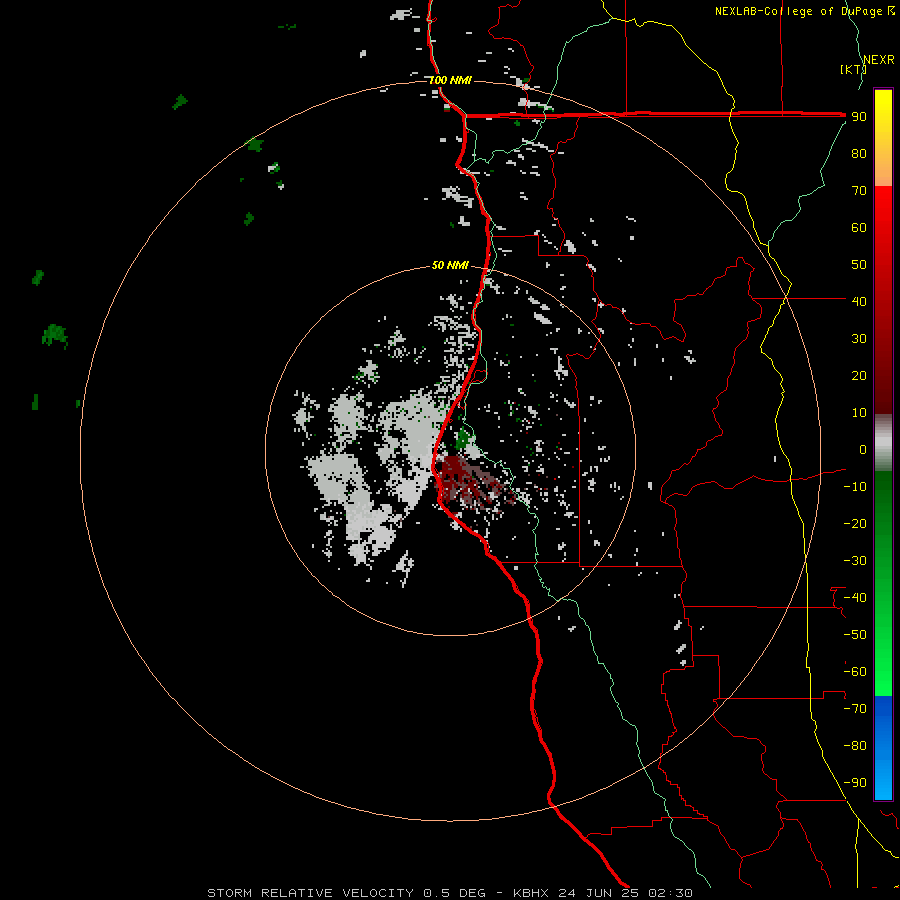Click the 0 value on velocity scale
Viewport: 900px width, 900px height.
point(863,449)
